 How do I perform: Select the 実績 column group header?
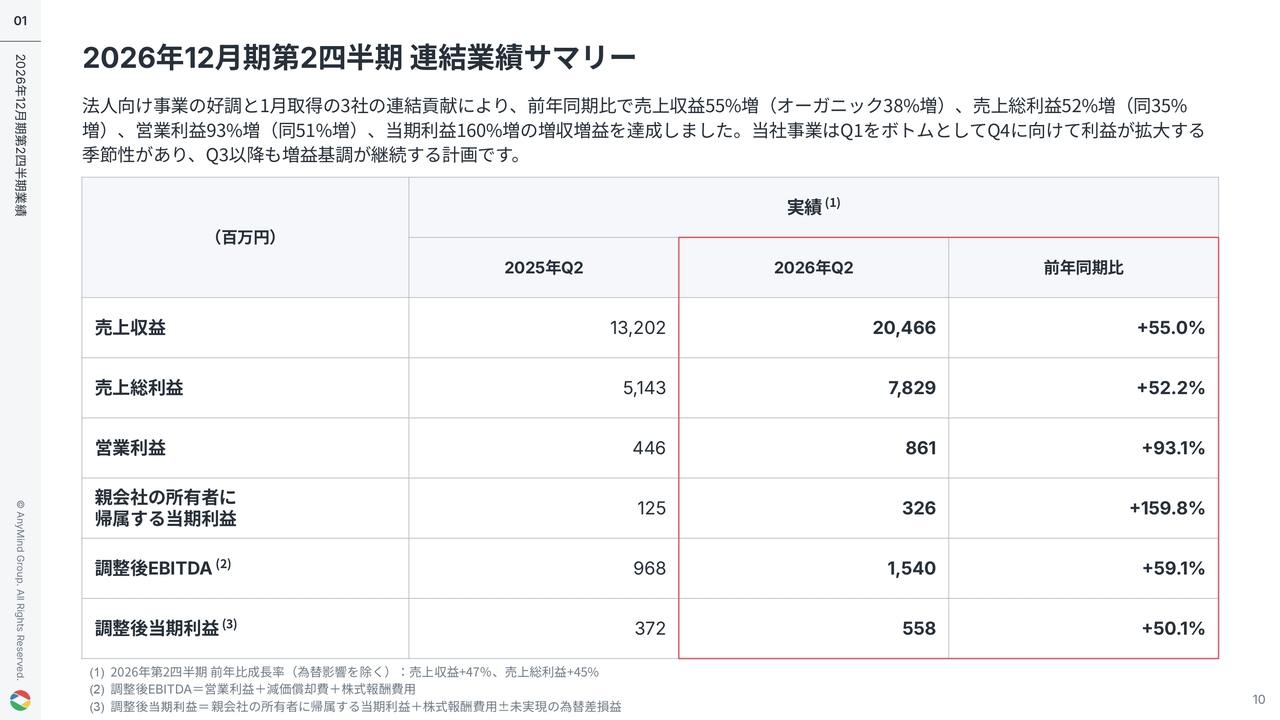click(813, 207)
